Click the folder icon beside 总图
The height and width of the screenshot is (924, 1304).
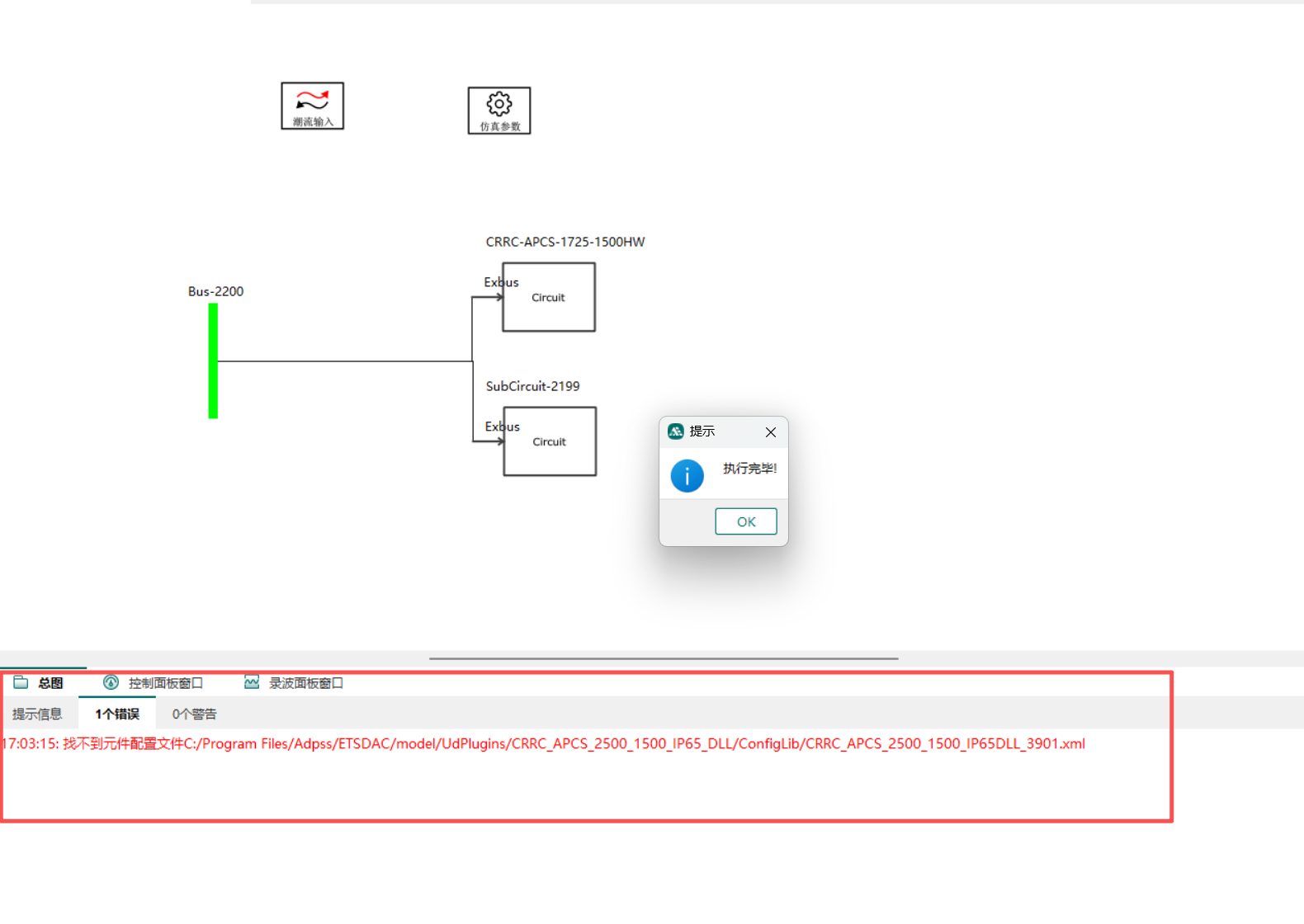[21, 682]
